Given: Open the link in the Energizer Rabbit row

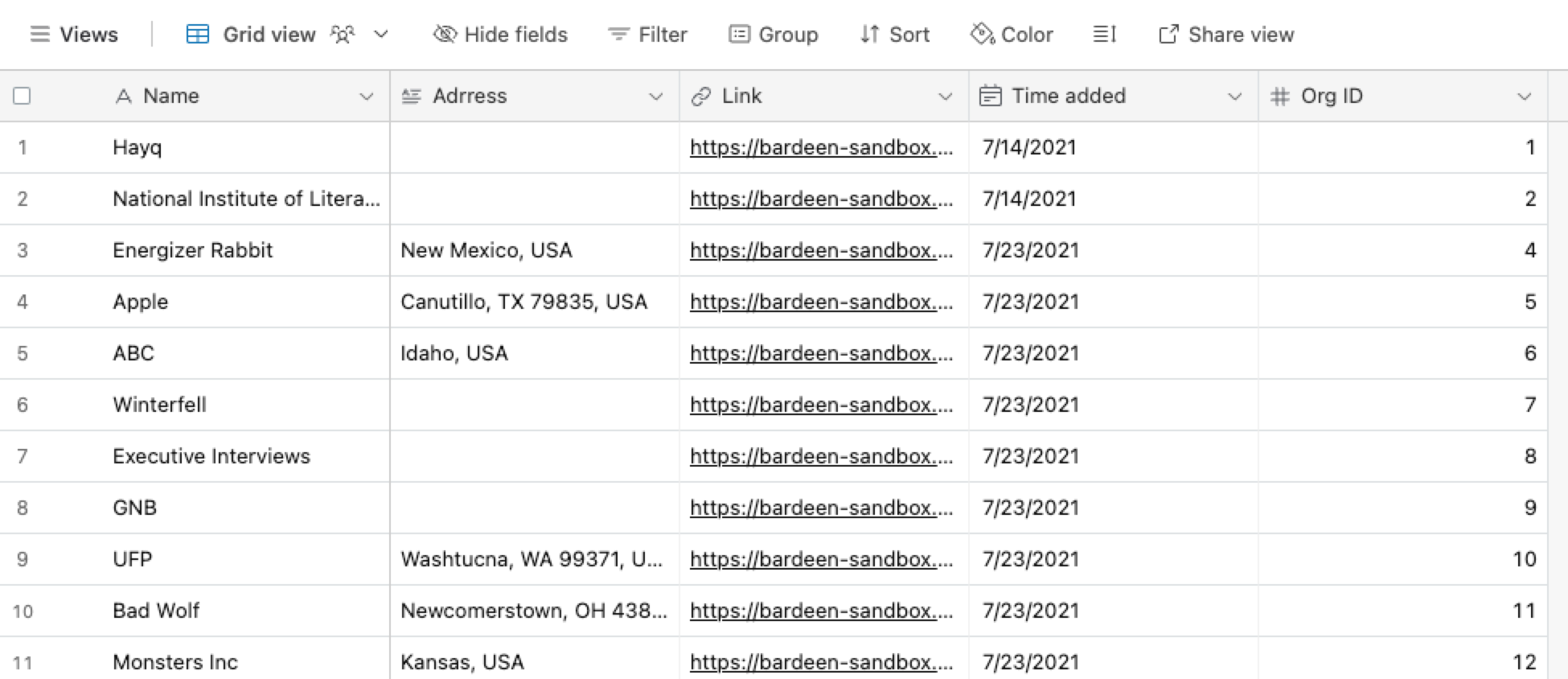Looking at the screenshot, I should [x=822, y=250].
